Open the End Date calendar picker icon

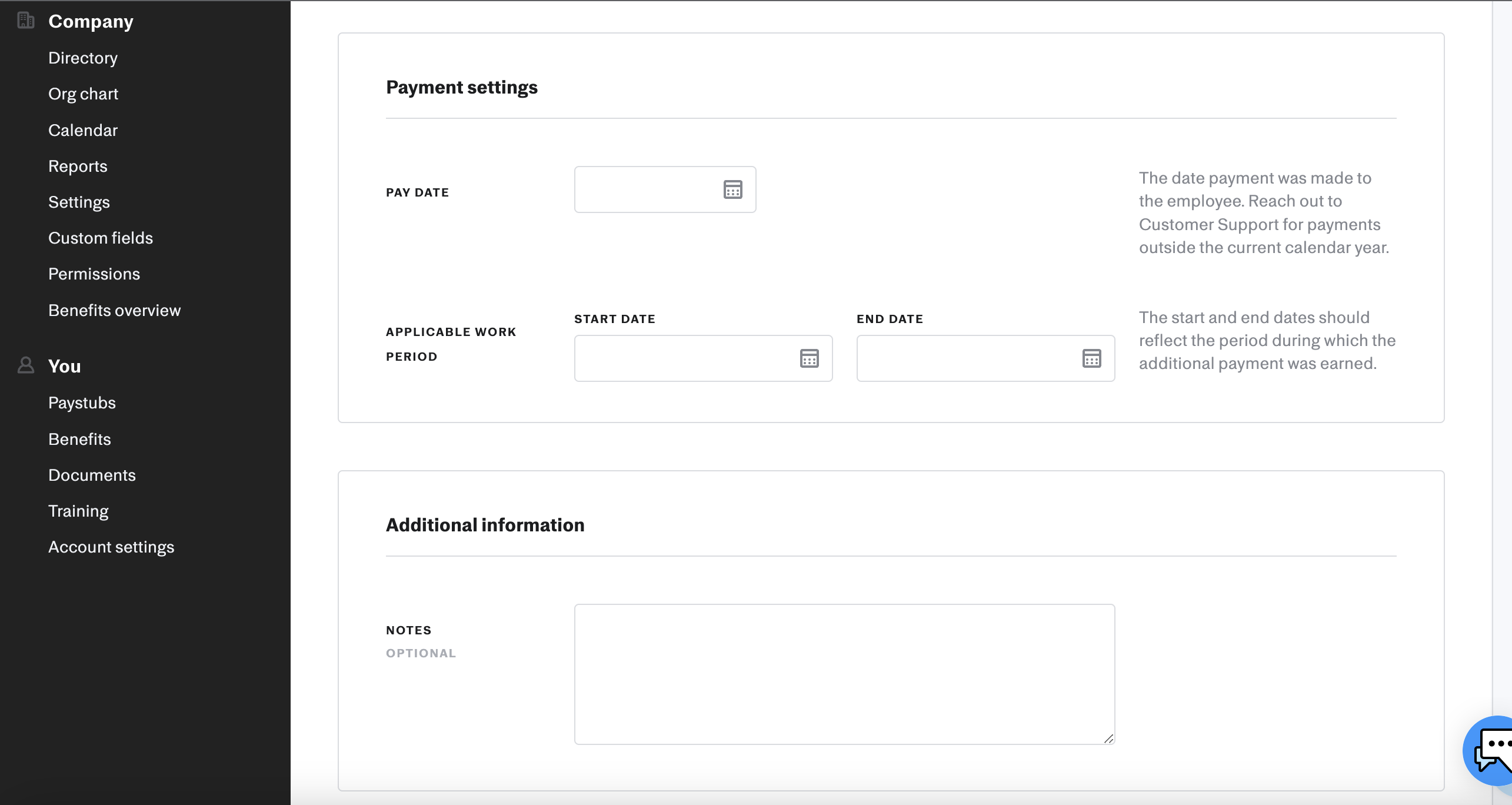pyautogui.click(x=1091, y=358)
